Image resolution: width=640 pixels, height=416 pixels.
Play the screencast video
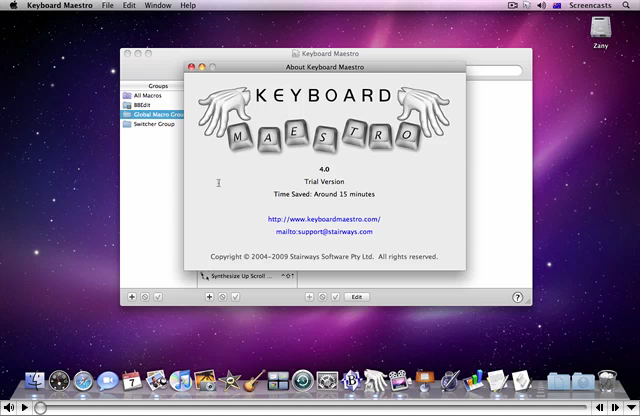tap(24, 407)
